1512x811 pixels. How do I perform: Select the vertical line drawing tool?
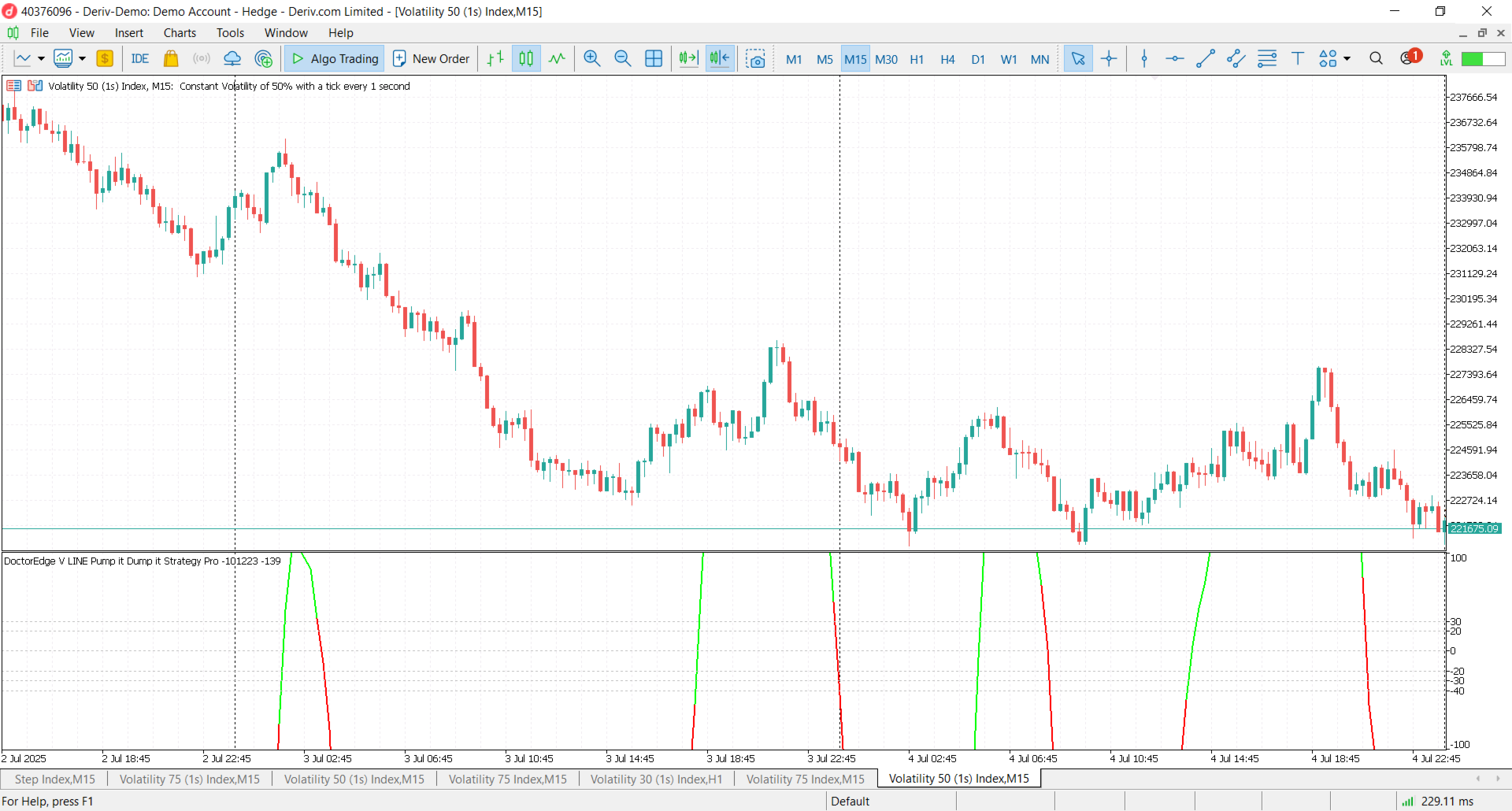coord(1144,59)
